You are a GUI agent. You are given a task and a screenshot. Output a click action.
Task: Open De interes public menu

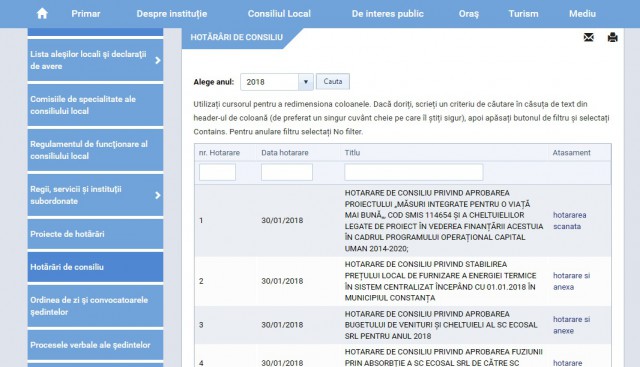click(388, 14)
